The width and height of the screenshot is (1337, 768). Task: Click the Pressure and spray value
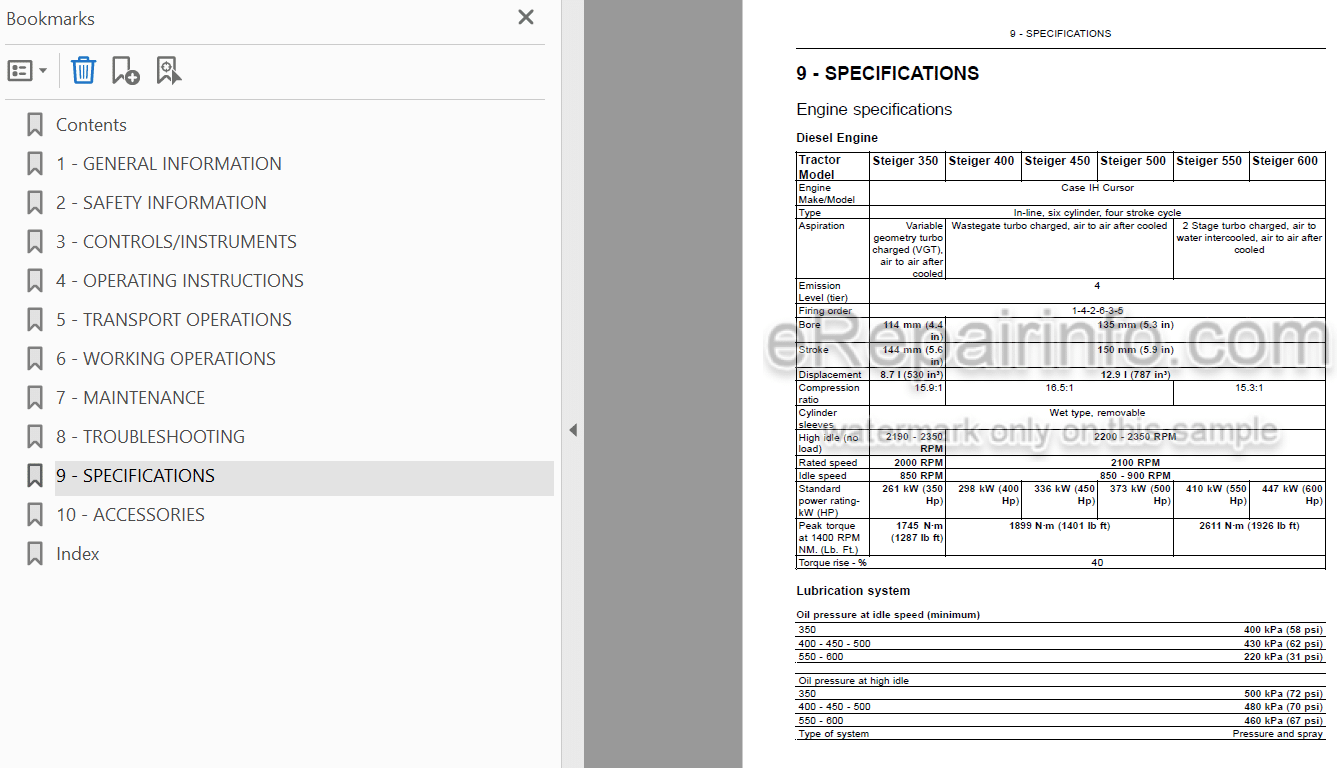[1278, 734]
